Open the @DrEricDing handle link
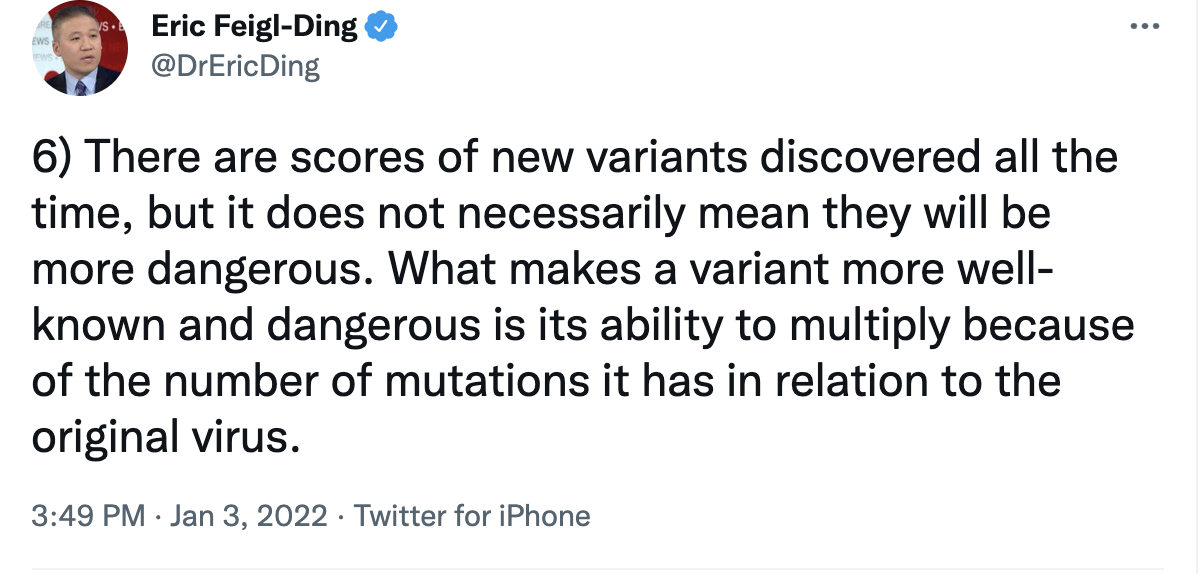 point(235,66)
